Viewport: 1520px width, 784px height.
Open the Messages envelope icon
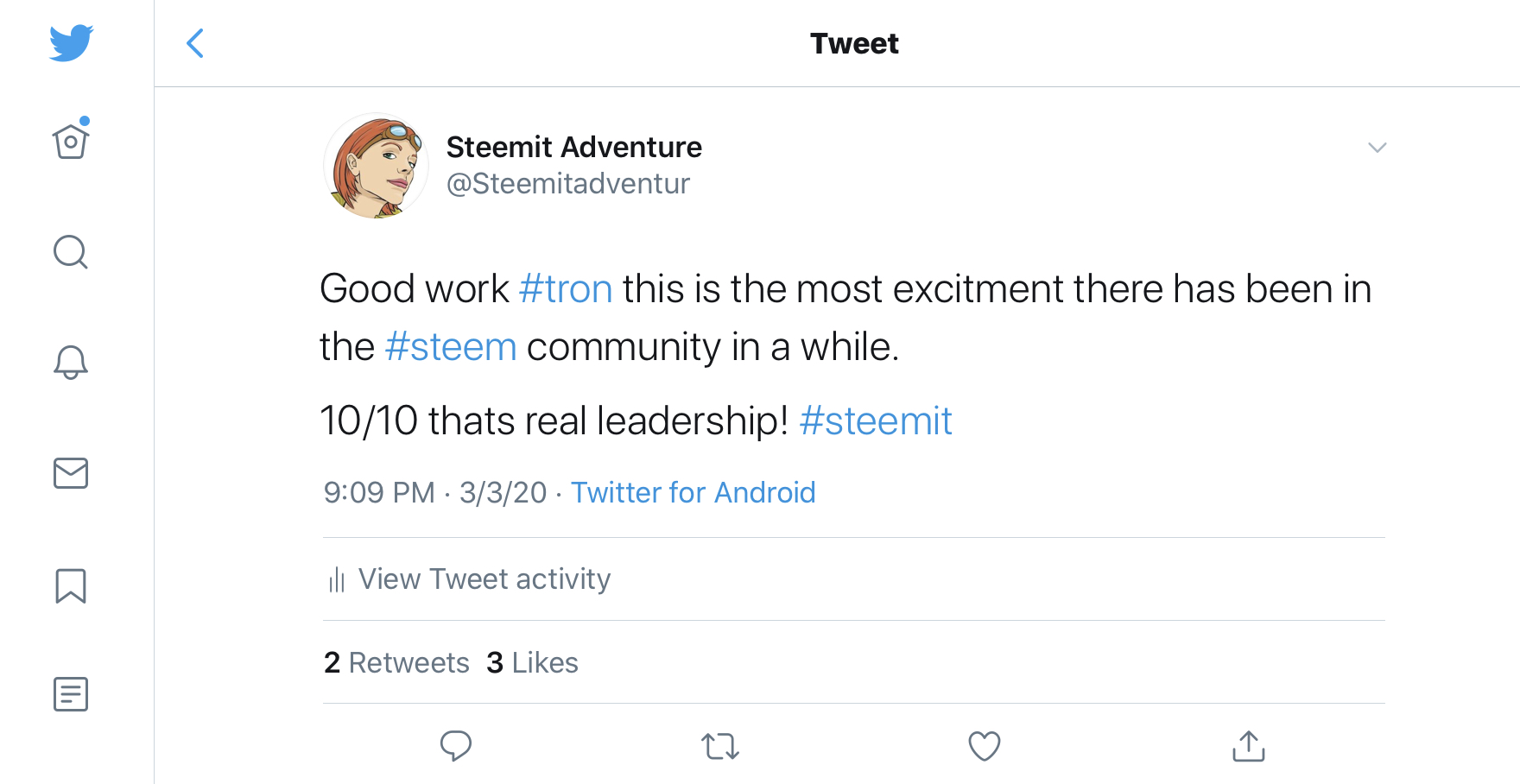(71, 473)
